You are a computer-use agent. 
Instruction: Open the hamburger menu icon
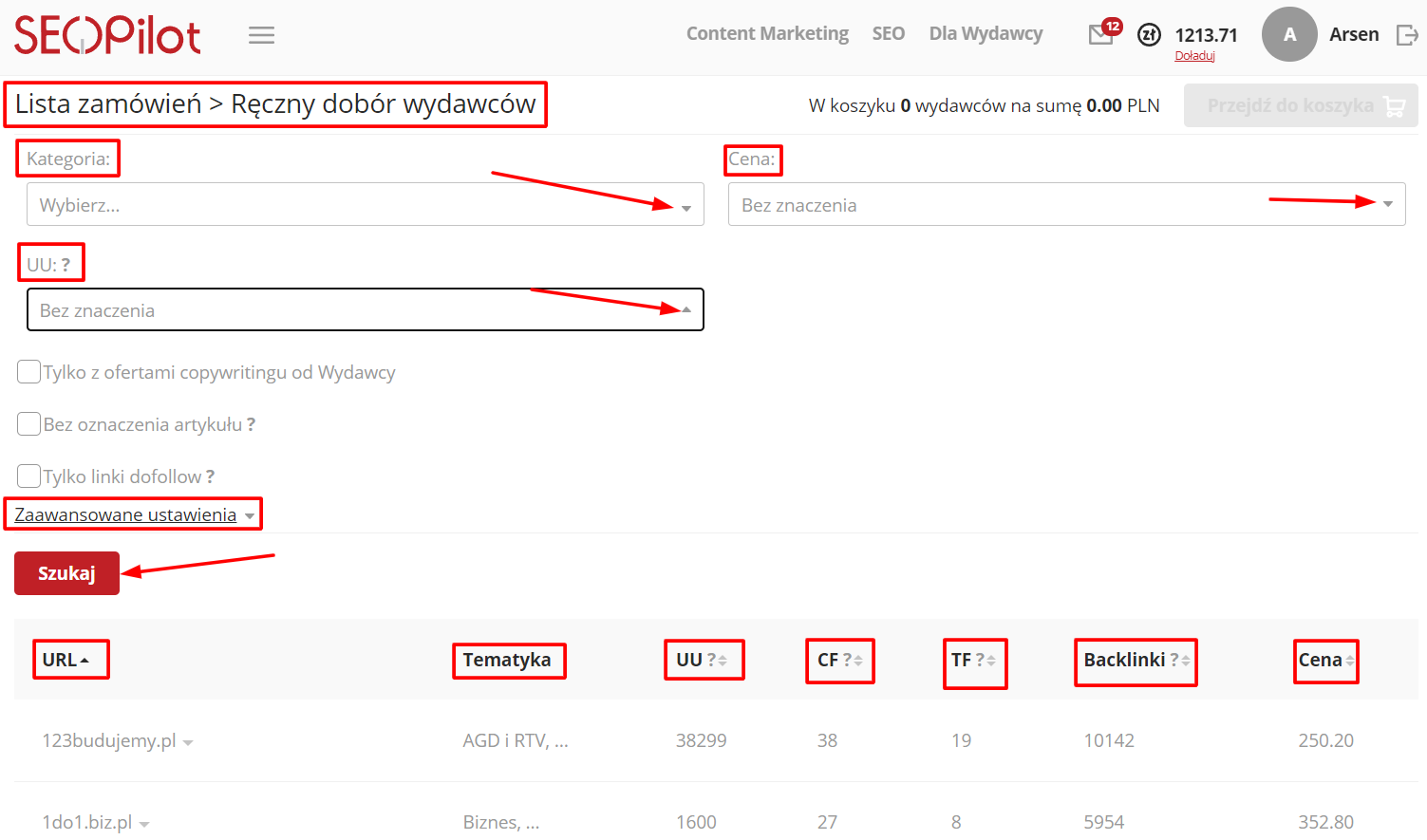[261, 35]
